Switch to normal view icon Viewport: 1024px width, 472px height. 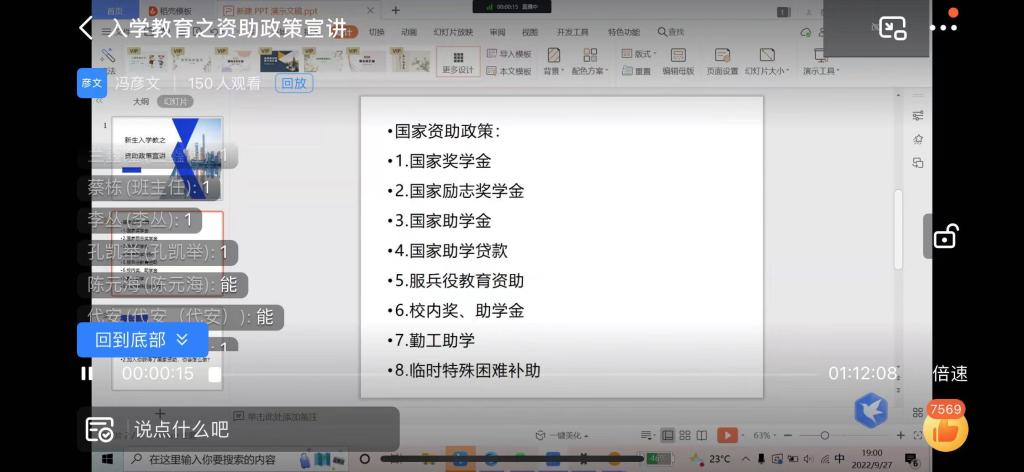[x=667, y=435]
